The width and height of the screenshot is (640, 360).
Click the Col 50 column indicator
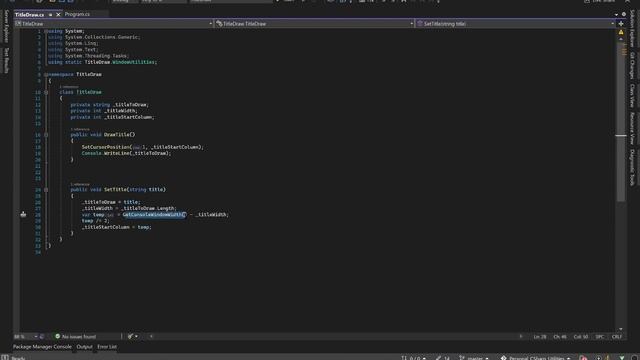(x=581, y=337)
